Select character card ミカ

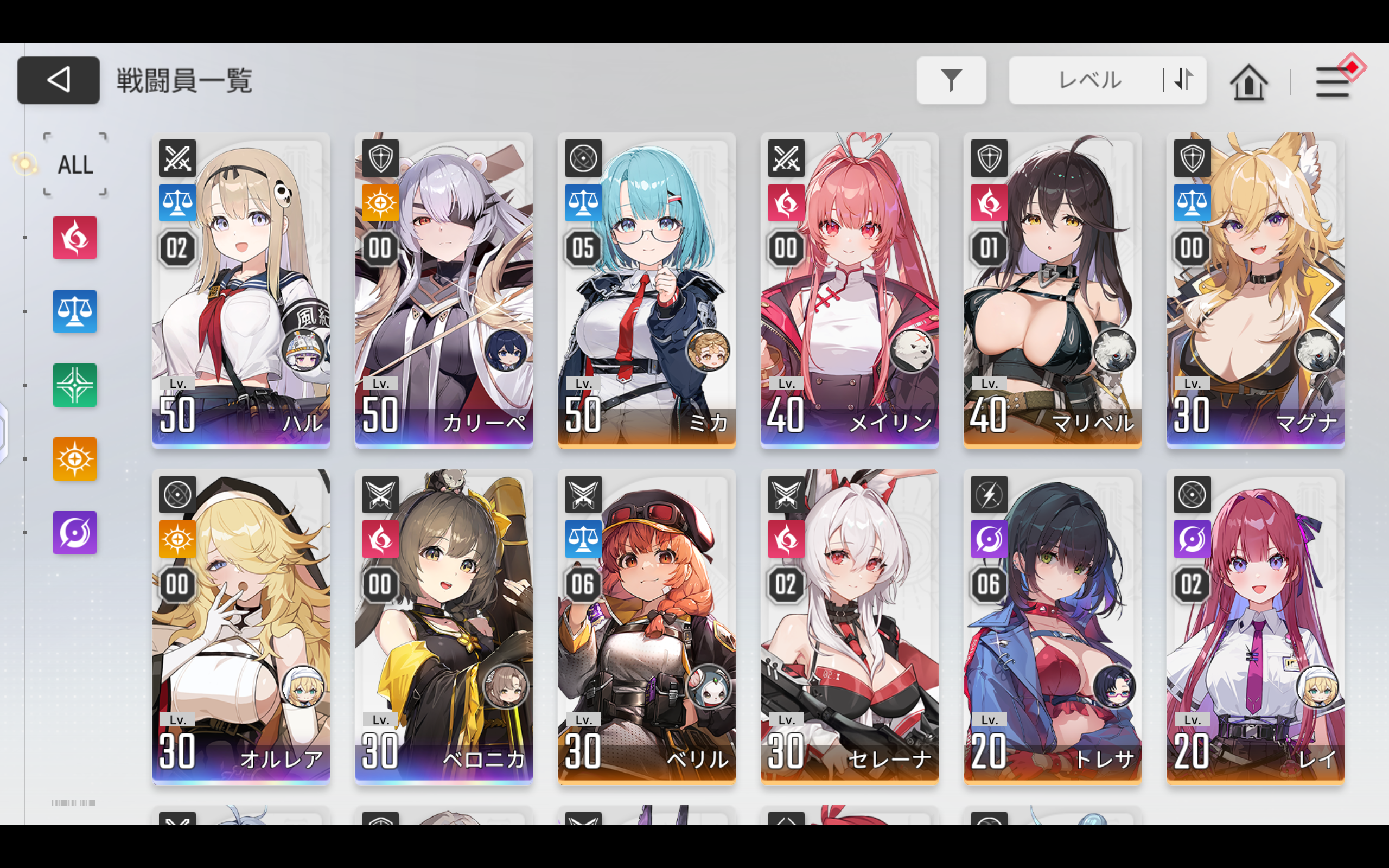point(646,290)
